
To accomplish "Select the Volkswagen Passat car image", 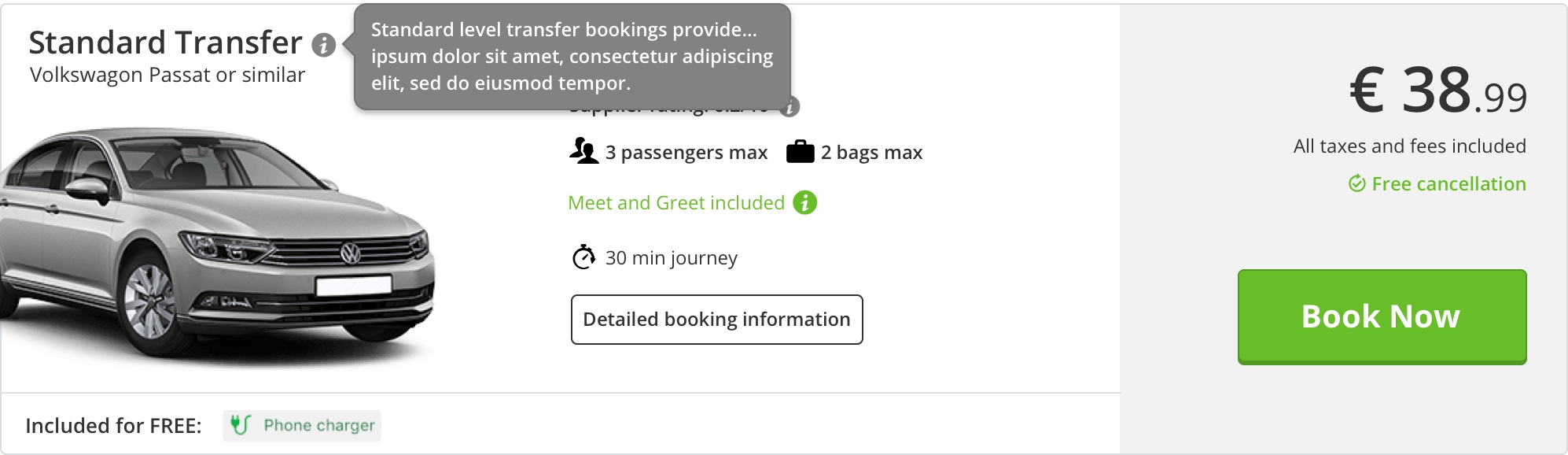I will click(x=216, y=244).
